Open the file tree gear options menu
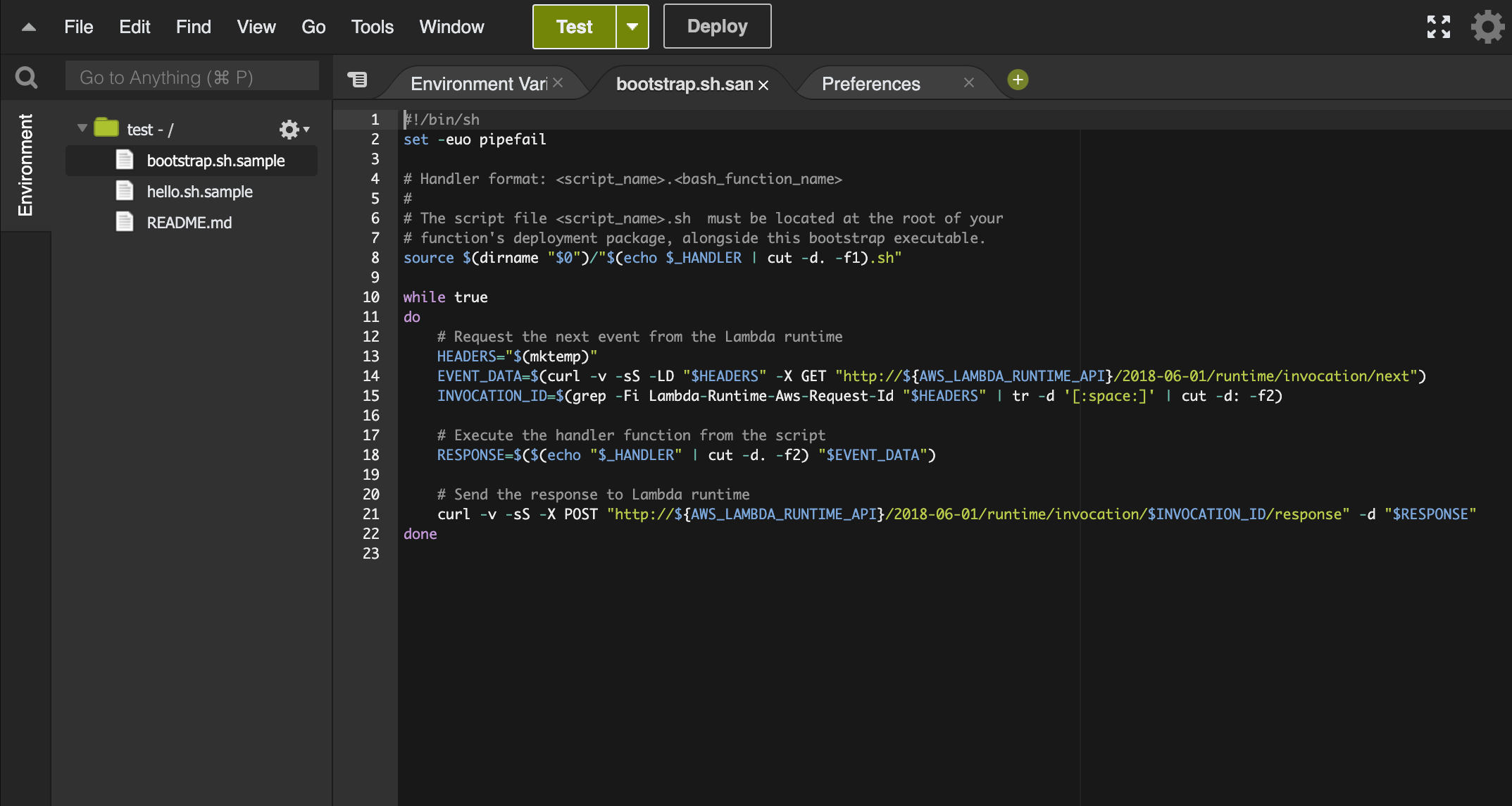The height and width of the screenshot is (806, 1512). click(294, 129)
